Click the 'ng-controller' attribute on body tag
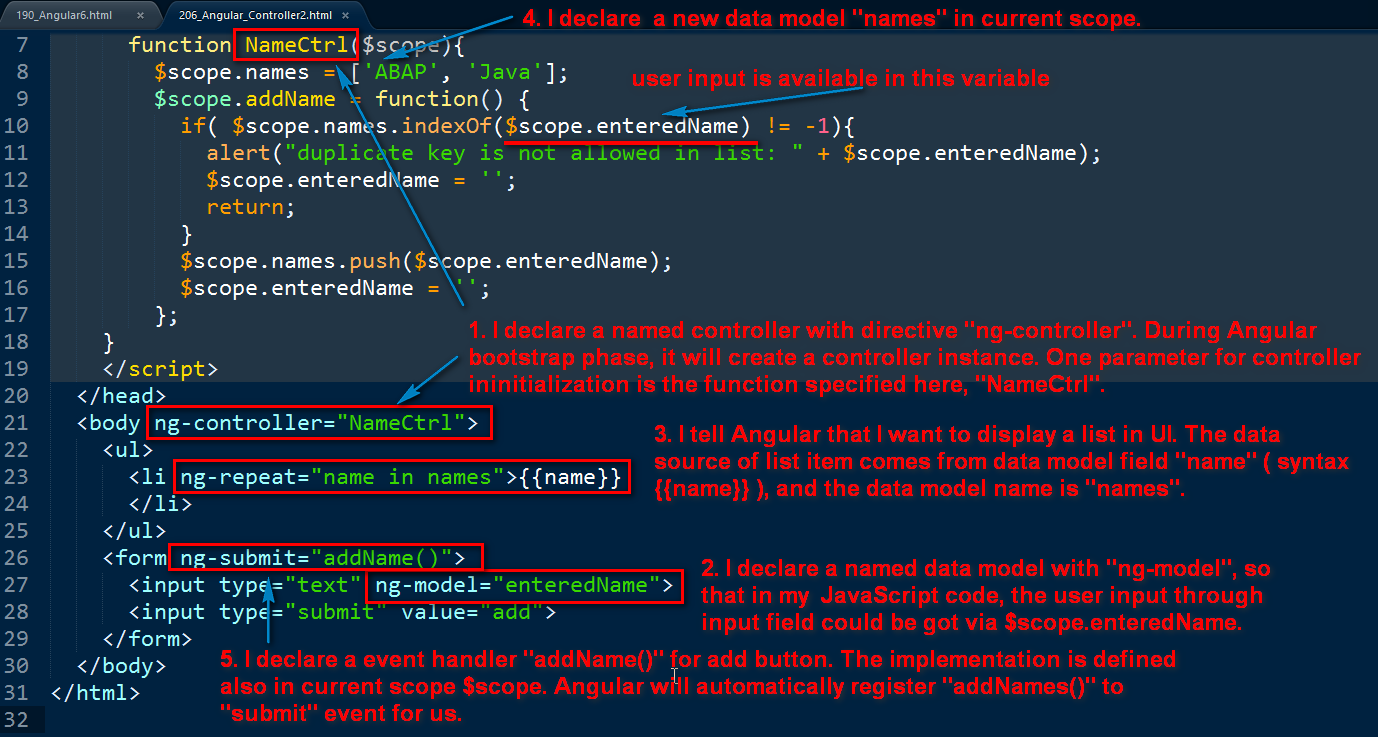 (x=238, y=423)
